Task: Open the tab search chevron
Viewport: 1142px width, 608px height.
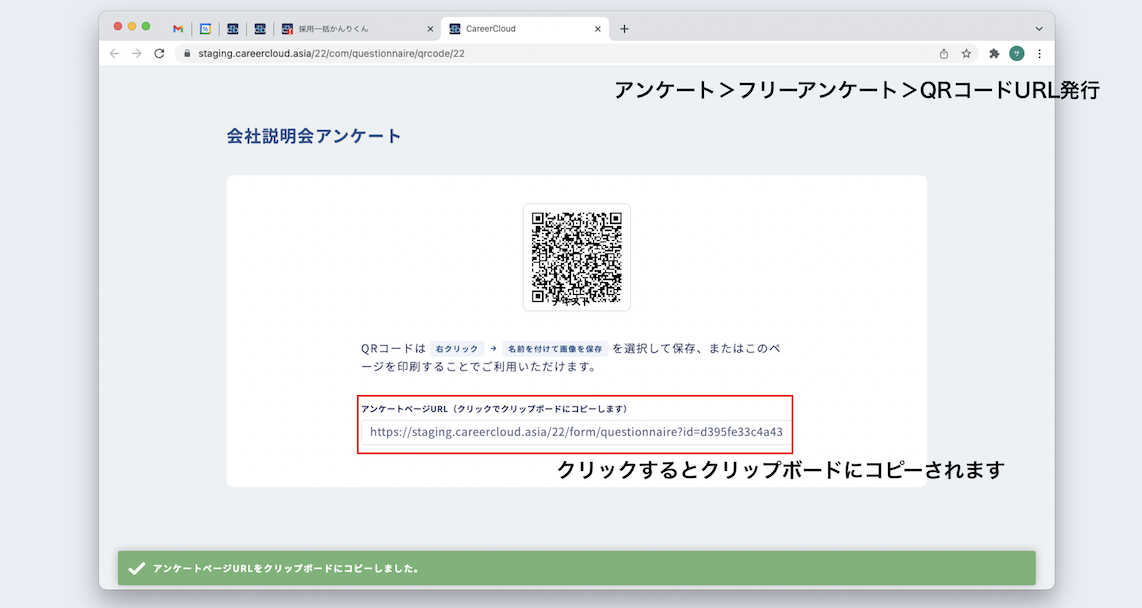Action: (1038, 29)
